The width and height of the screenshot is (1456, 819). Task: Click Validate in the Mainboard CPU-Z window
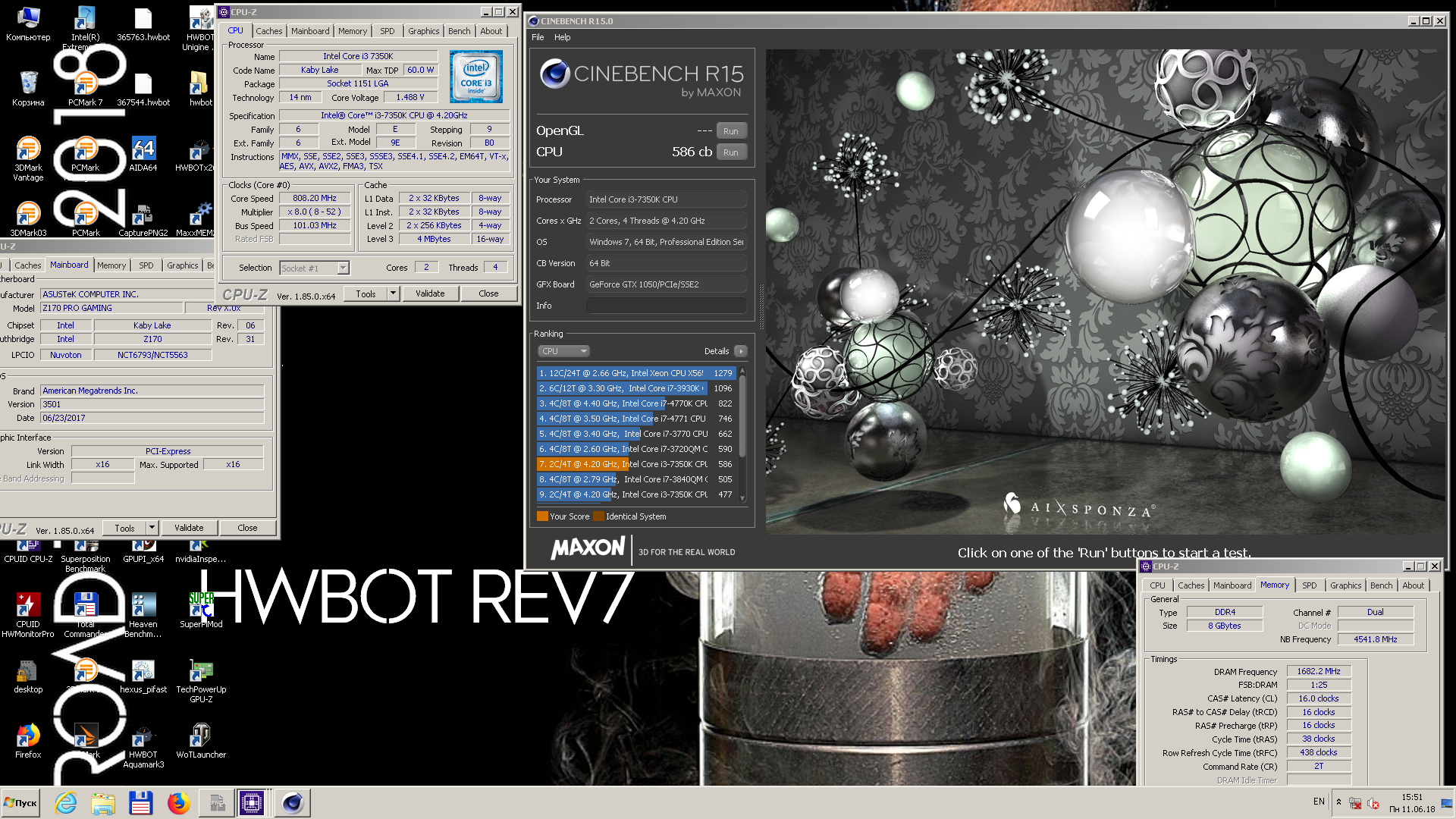pos(189,528)
